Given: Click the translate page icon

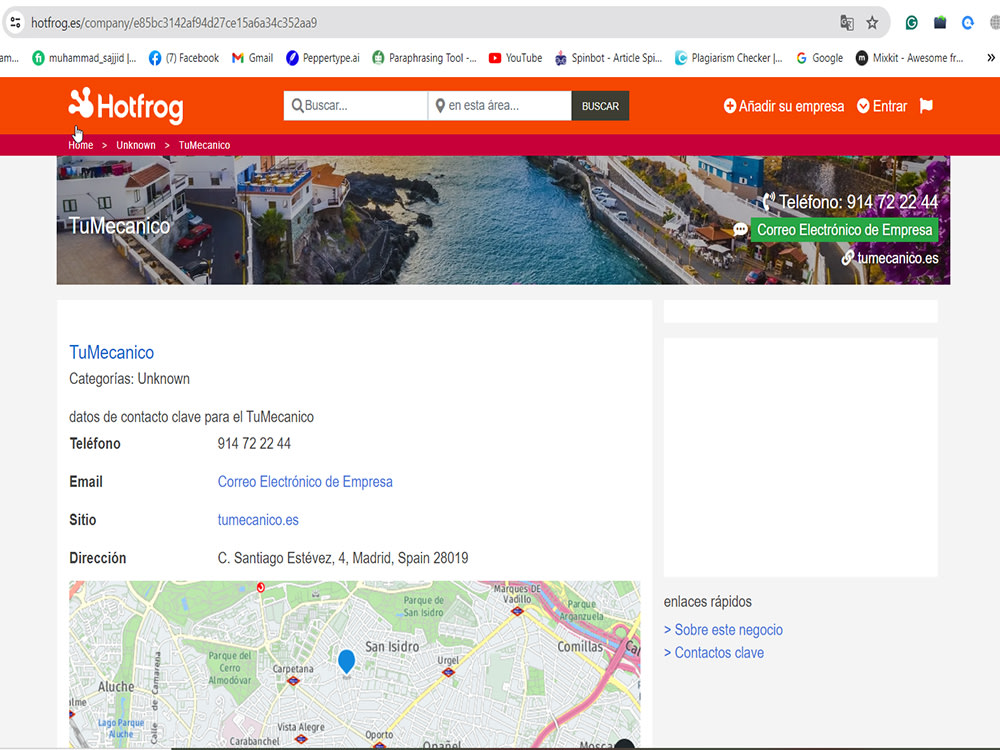Looking at the screenshot, I should (846, 23).
